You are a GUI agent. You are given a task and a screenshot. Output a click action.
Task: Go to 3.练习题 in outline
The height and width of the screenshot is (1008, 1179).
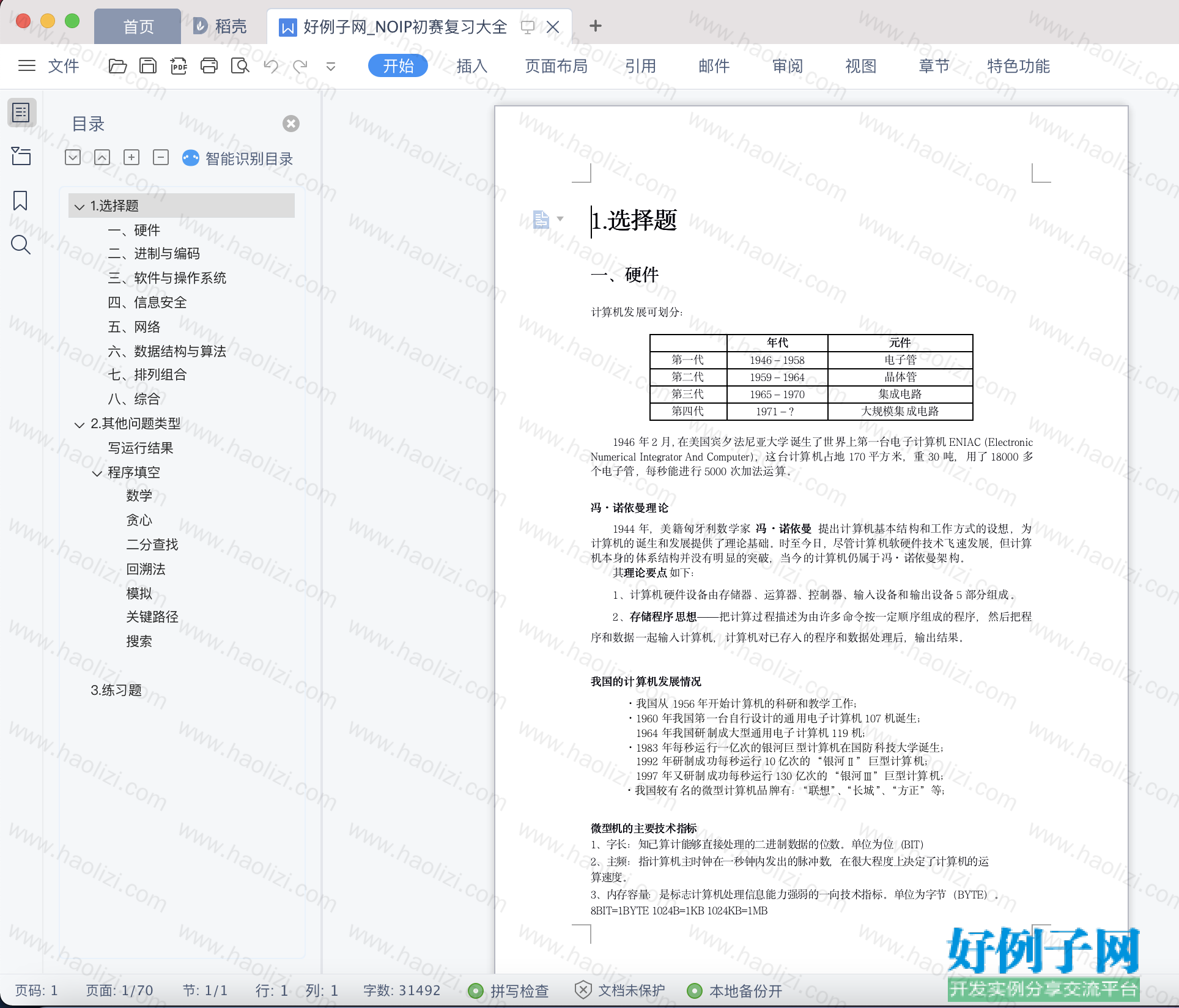point(116,690)
